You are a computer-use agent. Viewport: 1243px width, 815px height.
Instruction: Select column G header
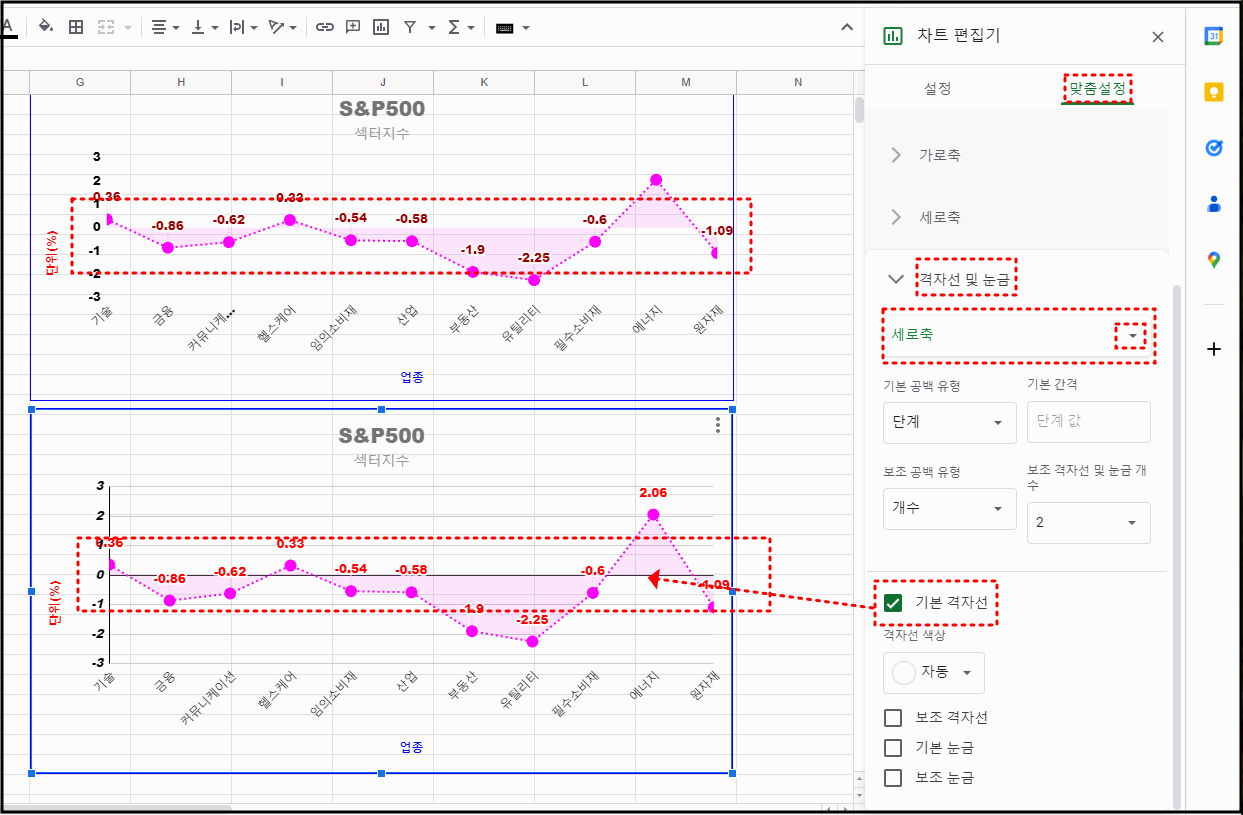tap(80, 82)
